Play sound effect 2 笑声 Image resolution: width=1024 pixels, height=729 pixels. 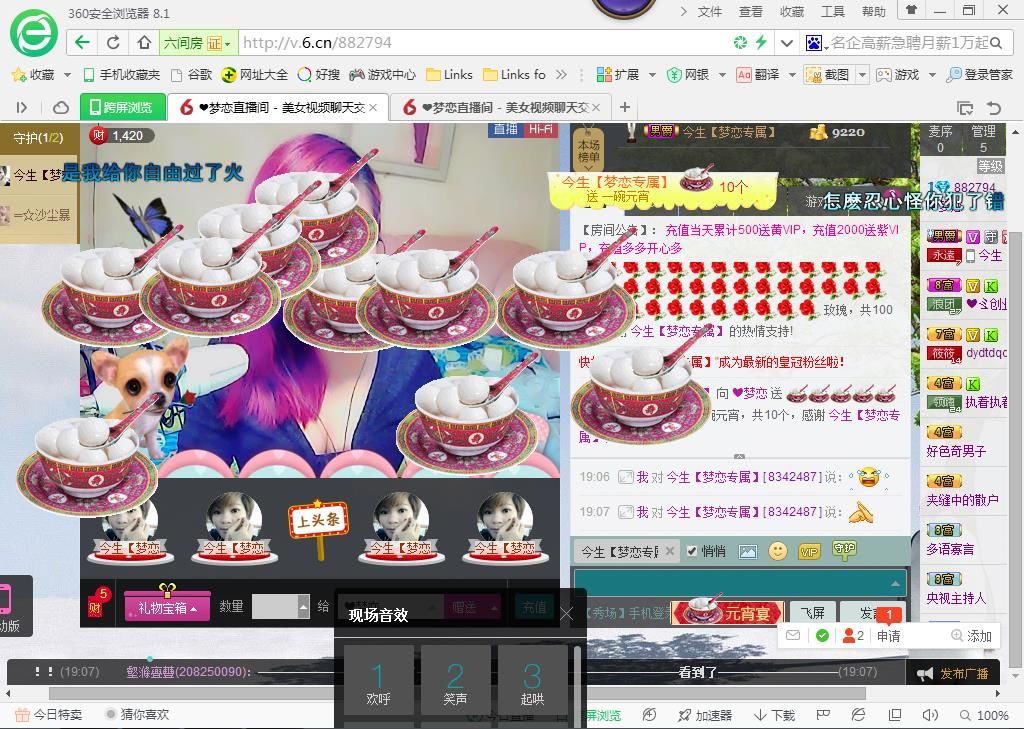(455, 680)
